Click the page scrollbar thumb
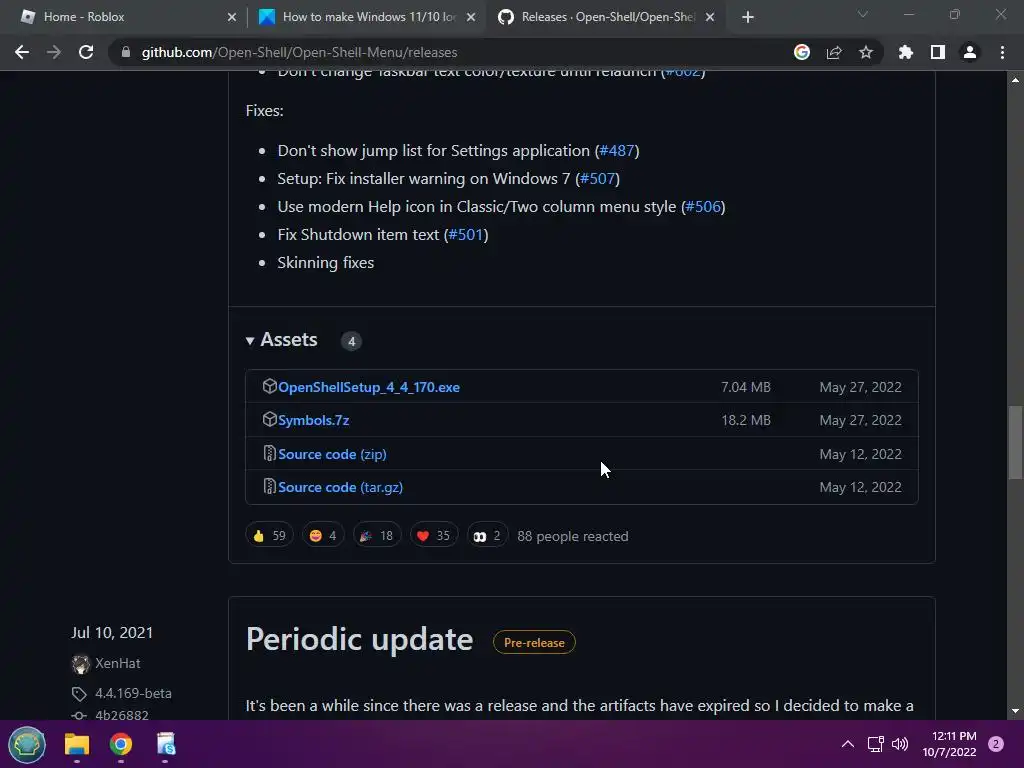 [x=1015, y=443]
